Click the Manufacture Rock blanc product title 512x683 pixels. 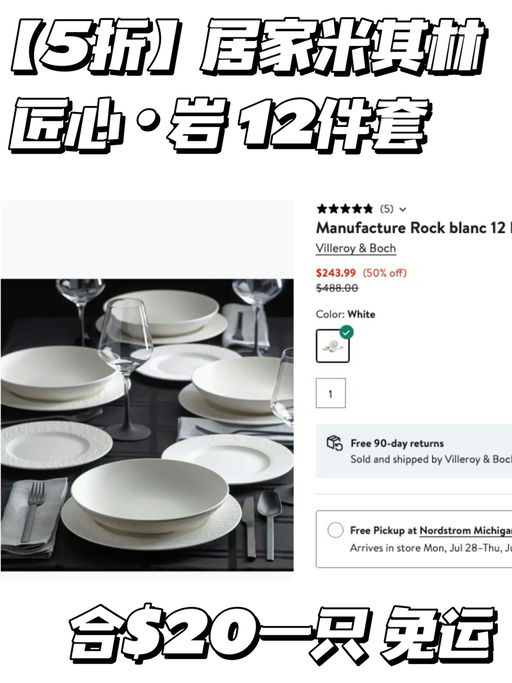pyautogui.click(x=414, y=228)
